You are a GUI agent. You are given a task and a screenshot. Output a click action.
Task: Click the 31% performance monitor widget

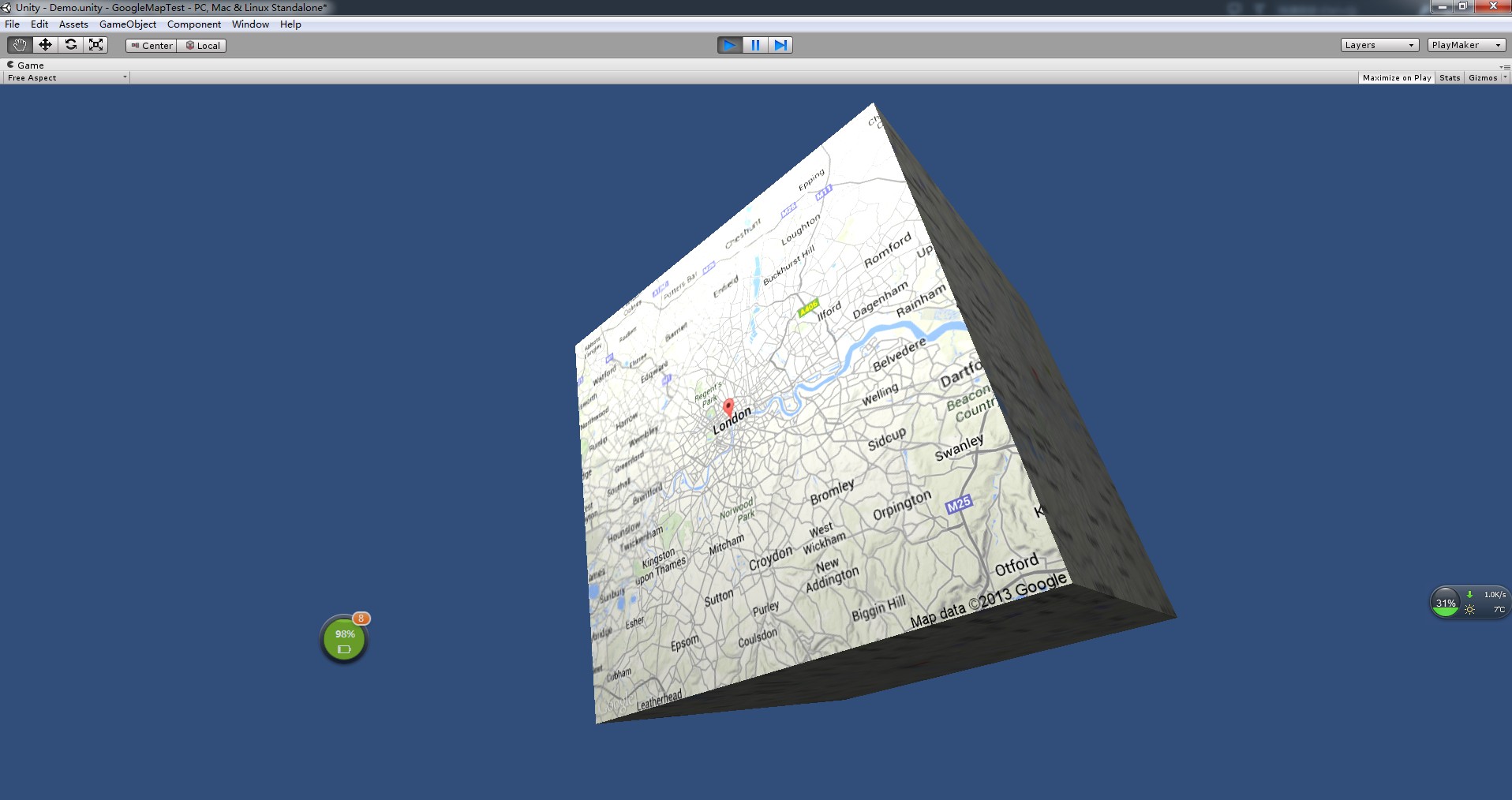(x=1469, y=603)
